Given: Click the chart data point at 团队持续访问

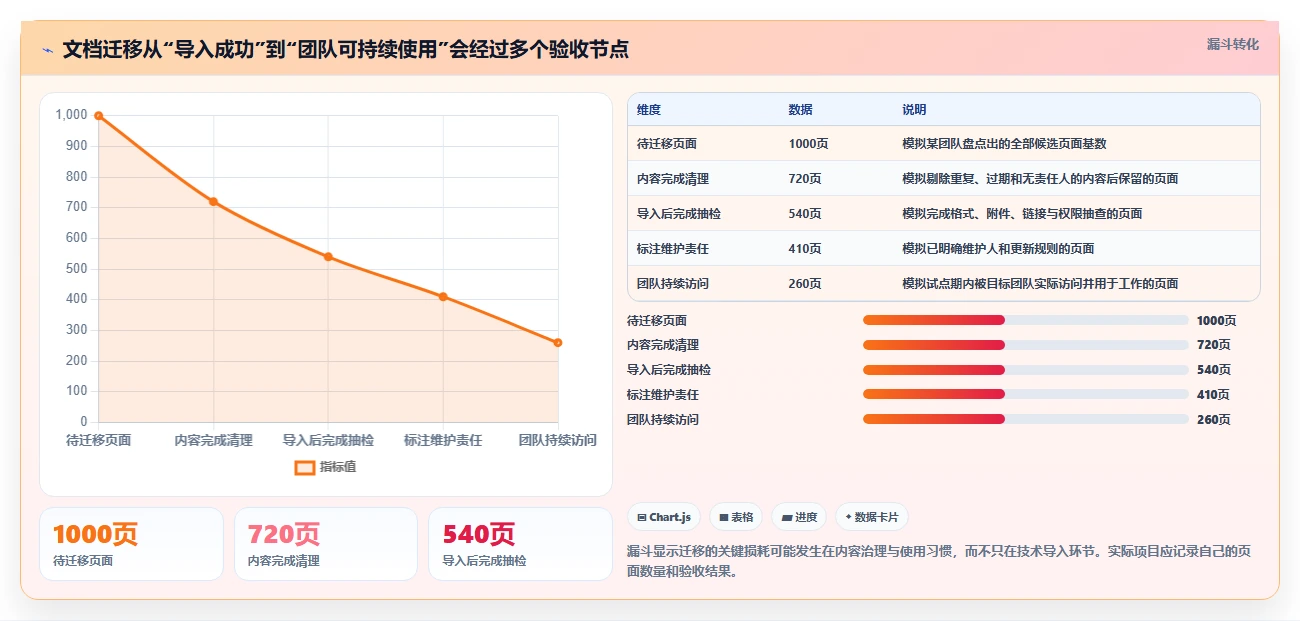Looking at the screenshot, I should pos(558,342).
